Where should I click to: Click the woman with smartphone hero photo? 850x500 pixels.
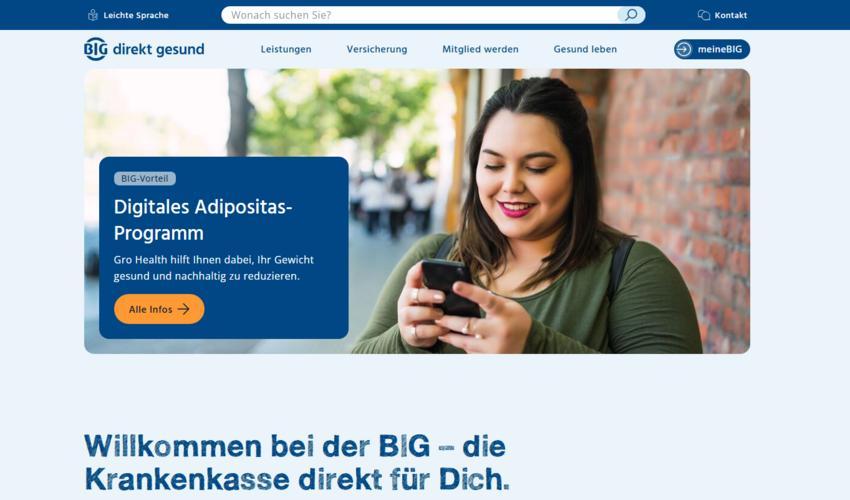[542, 211]
